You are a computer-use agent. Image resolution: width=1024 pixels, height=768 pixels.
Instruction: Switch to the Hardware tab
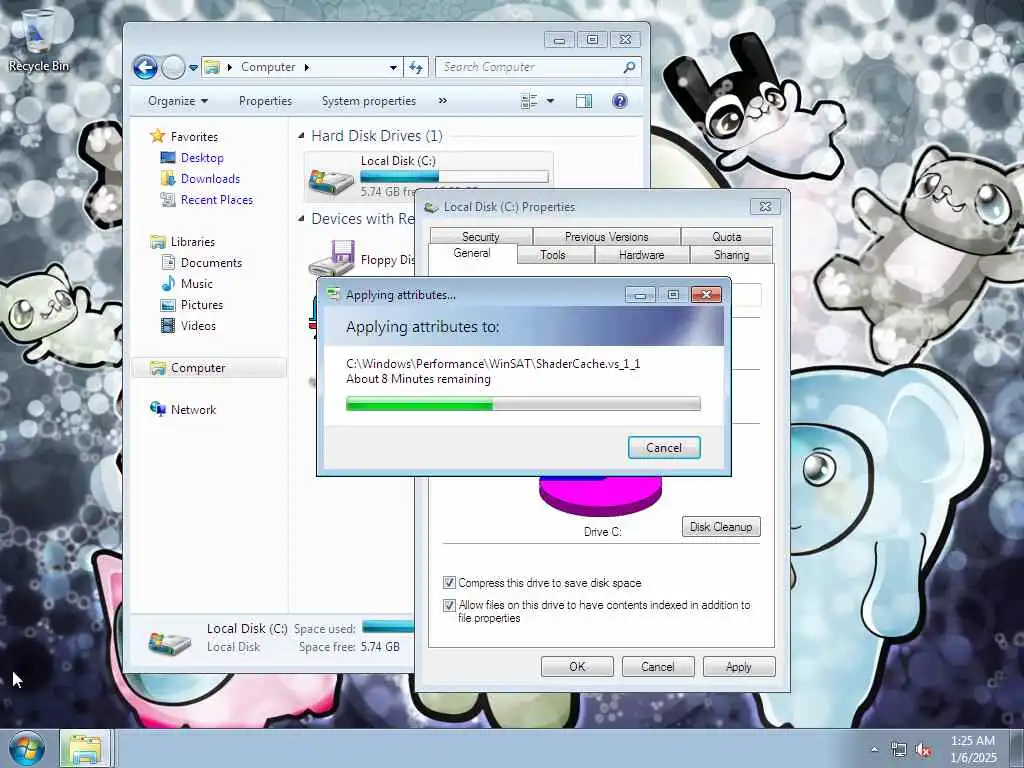[641, 255]
